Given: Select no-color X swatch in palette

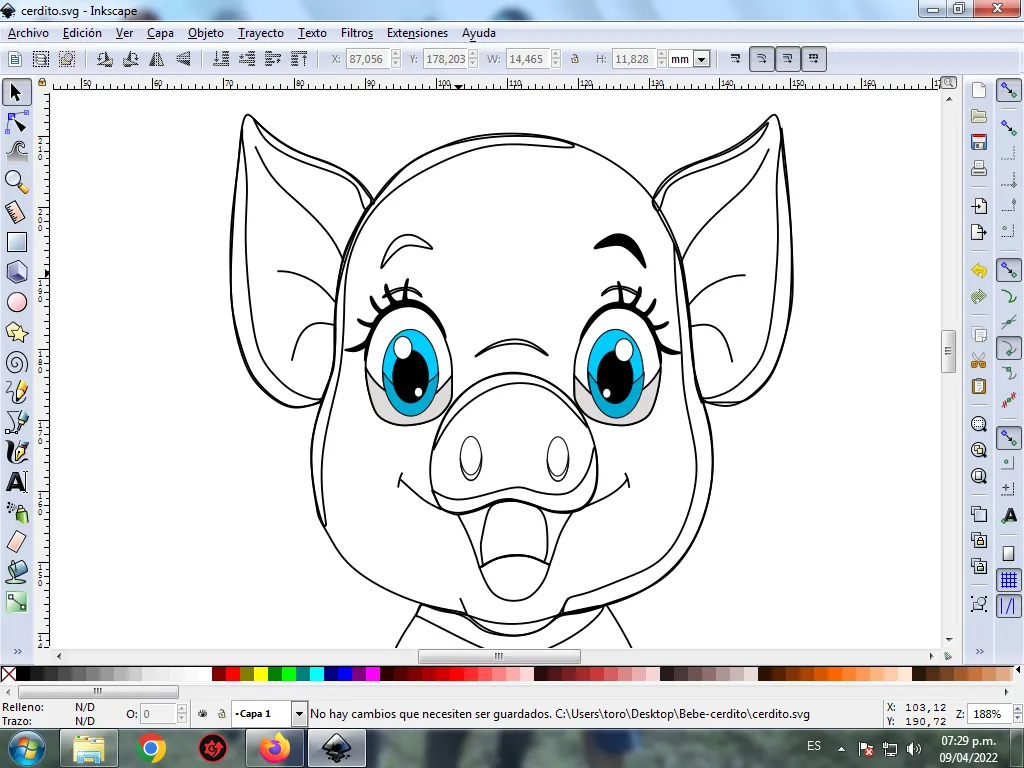Looking at the screenshot, I should pyautogui.click(x=8, y=674).
